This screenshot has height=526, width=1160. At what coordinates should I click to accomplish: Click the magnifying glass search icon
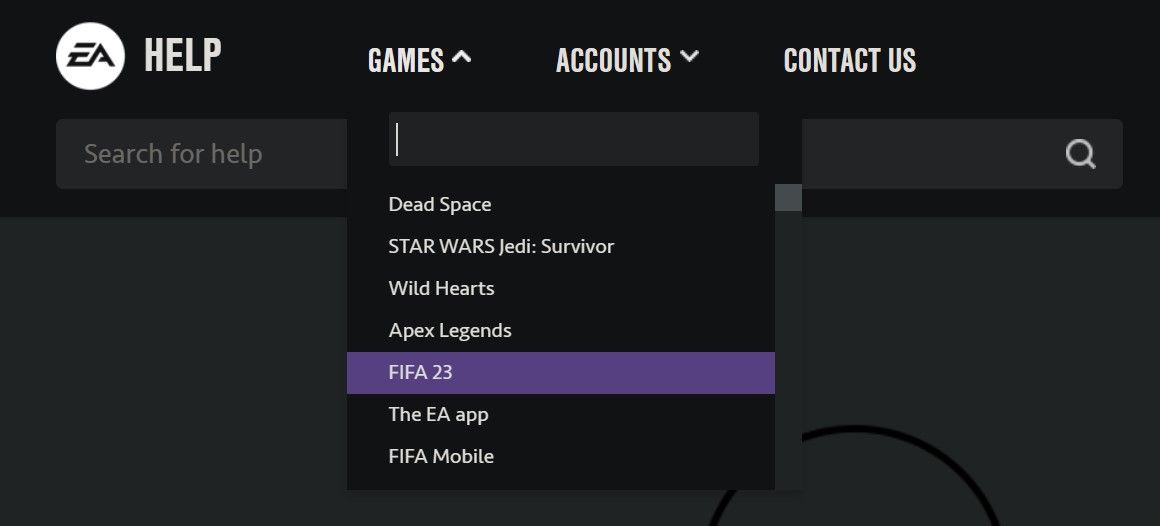point(1080,154)
